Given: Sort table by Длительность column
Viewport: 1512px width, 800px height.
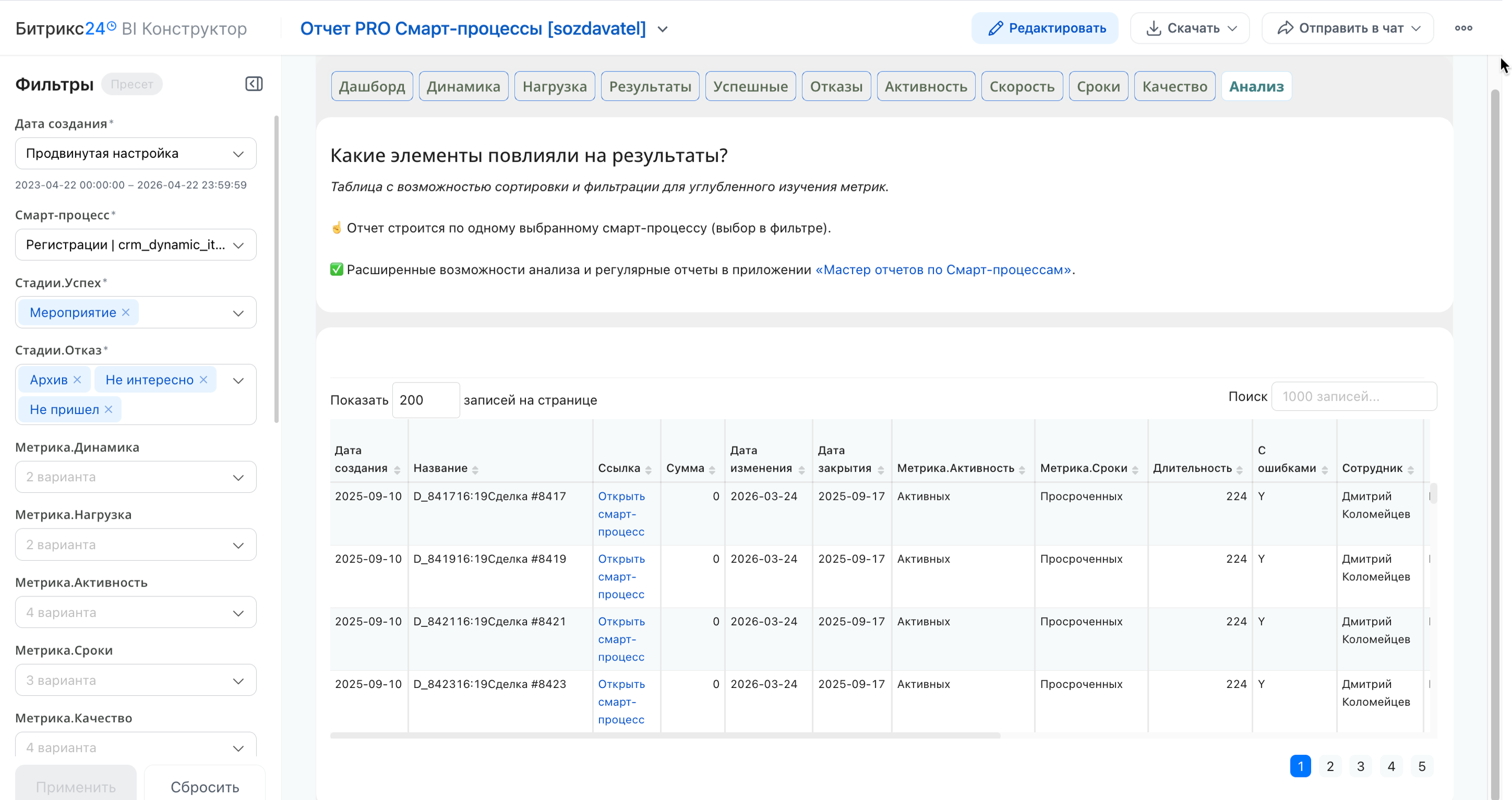Looking at the screenshot, I should tap(1239, 470).
